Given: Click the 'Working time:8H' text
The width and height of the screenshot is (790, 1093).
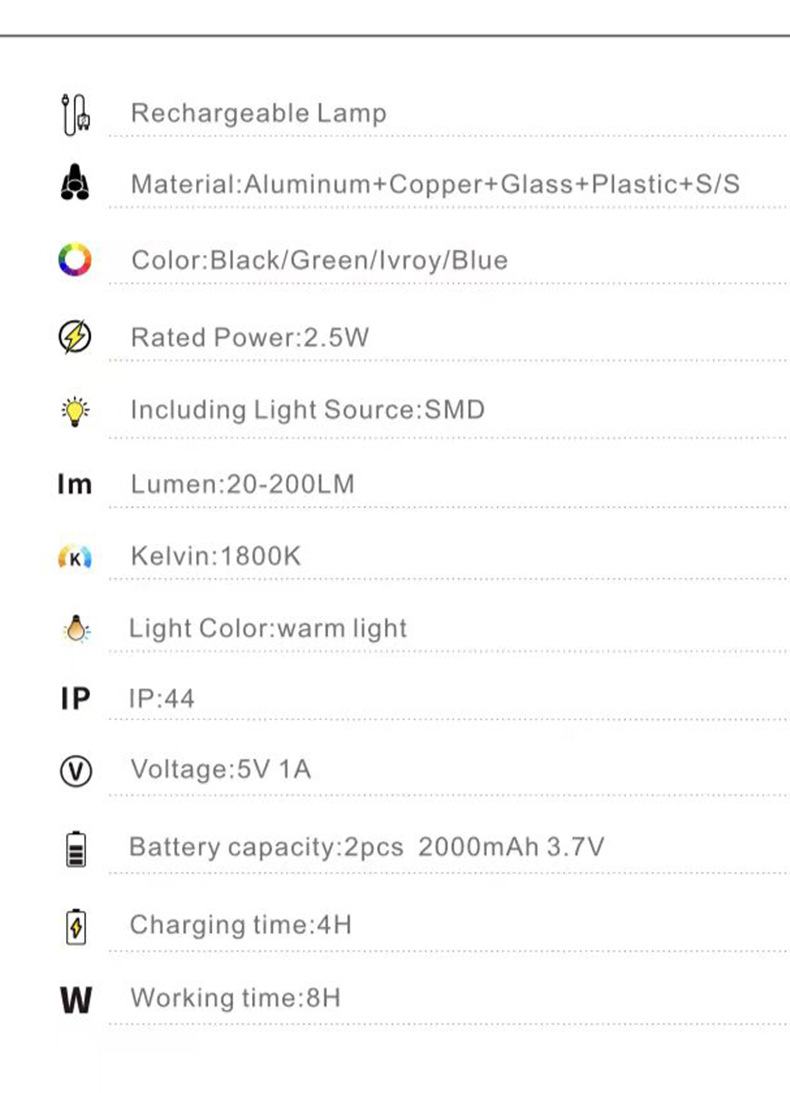Looking at the screenshot, I should pos(235,998).
